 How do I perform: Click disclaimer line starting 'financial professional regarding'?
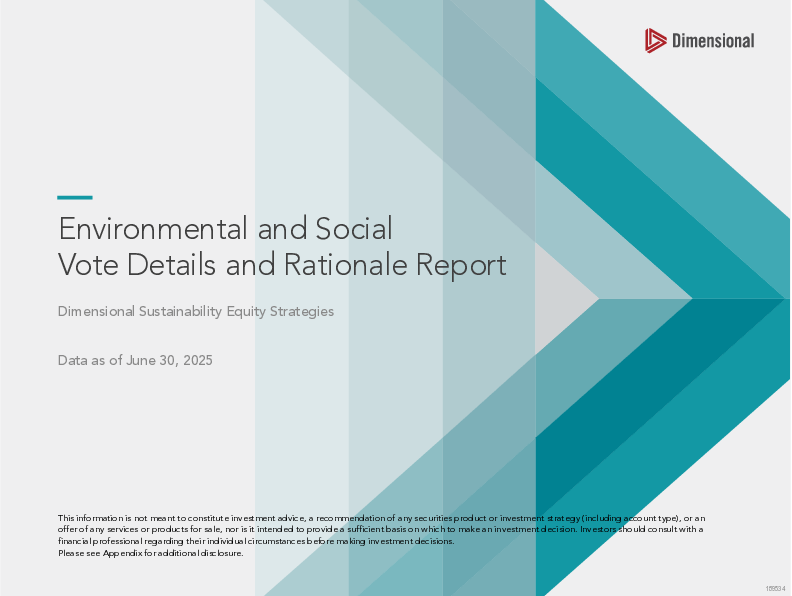[x=256, y=541]
